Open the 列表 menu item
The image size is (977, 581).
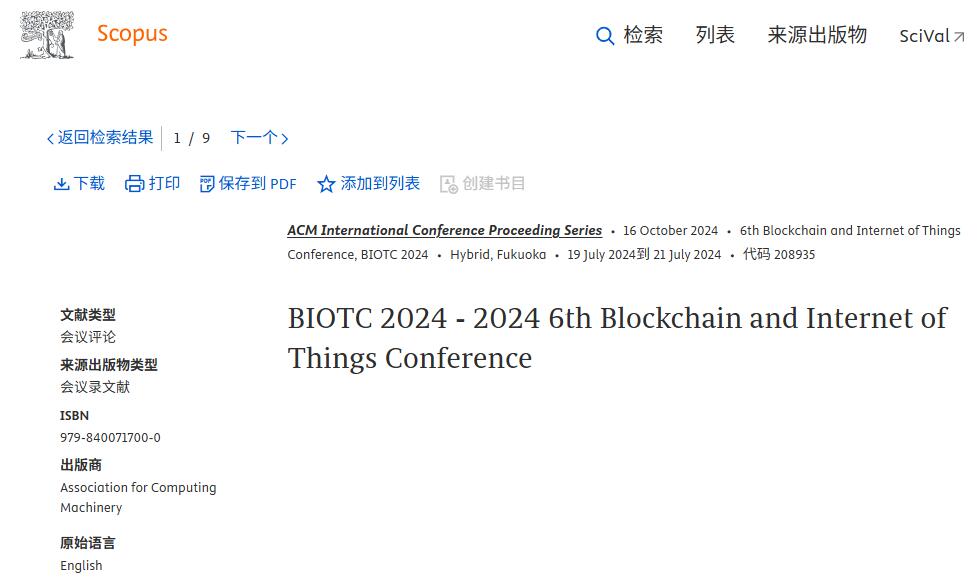pos(715,35)
